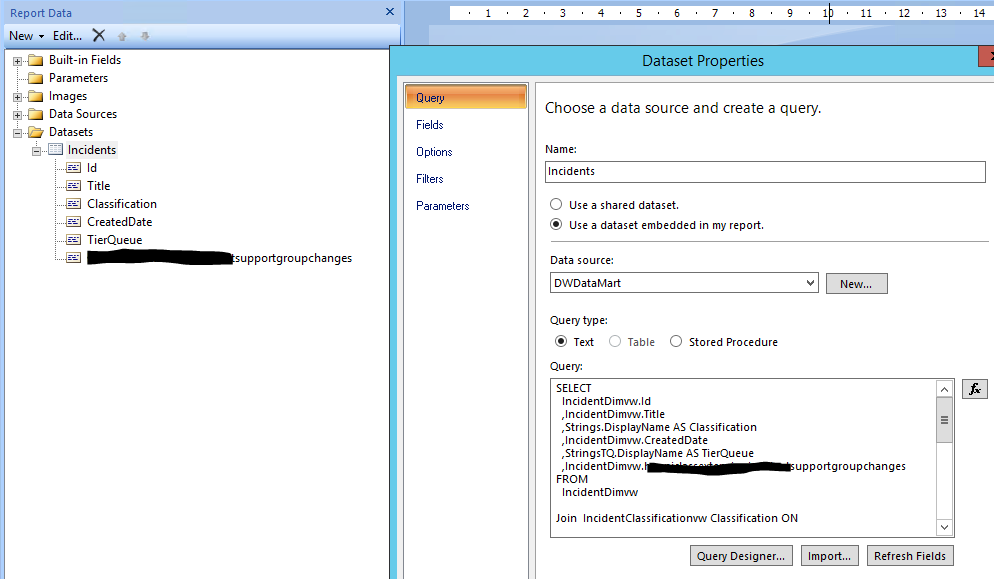This screenshot has width=994, height=579.
Task: Collapse the Datasets tree node
Action: [x=18, y=132]
